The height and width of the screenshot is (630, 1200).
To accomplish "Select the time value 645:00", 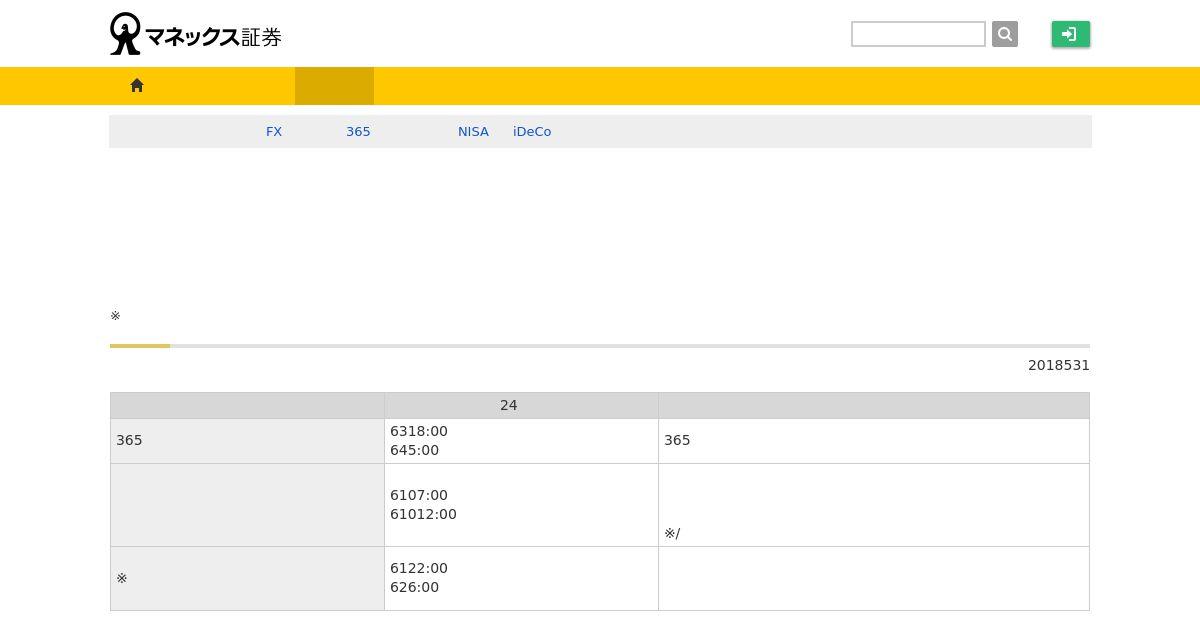I will pyautogui.click(x=414, y=450).
